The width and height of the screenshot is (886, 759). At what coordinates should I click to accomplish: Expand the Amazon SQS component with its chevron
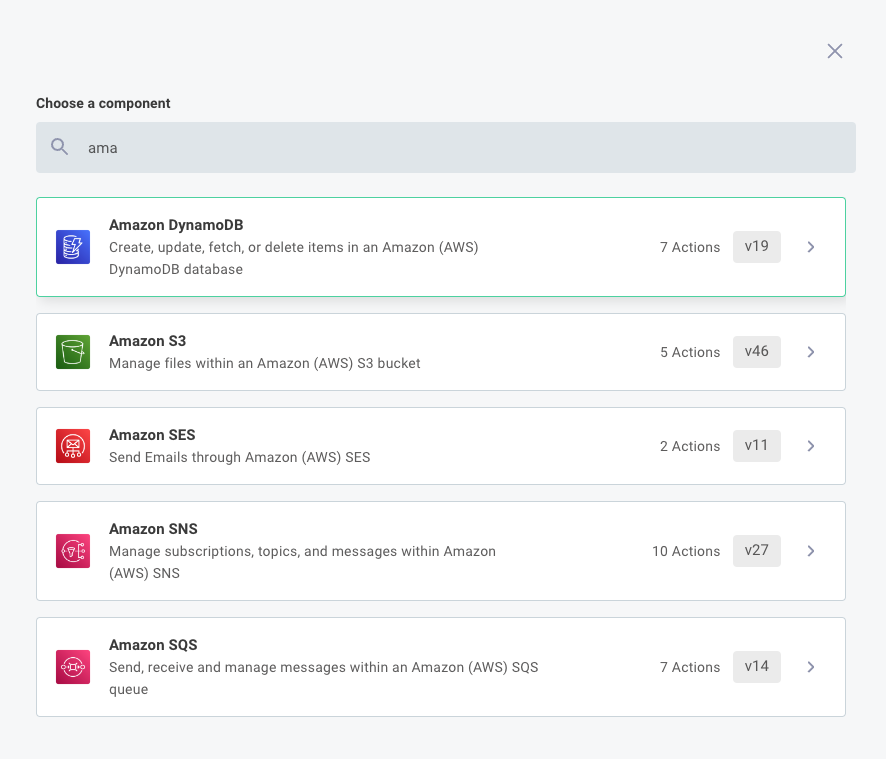[x=811, y=667]
